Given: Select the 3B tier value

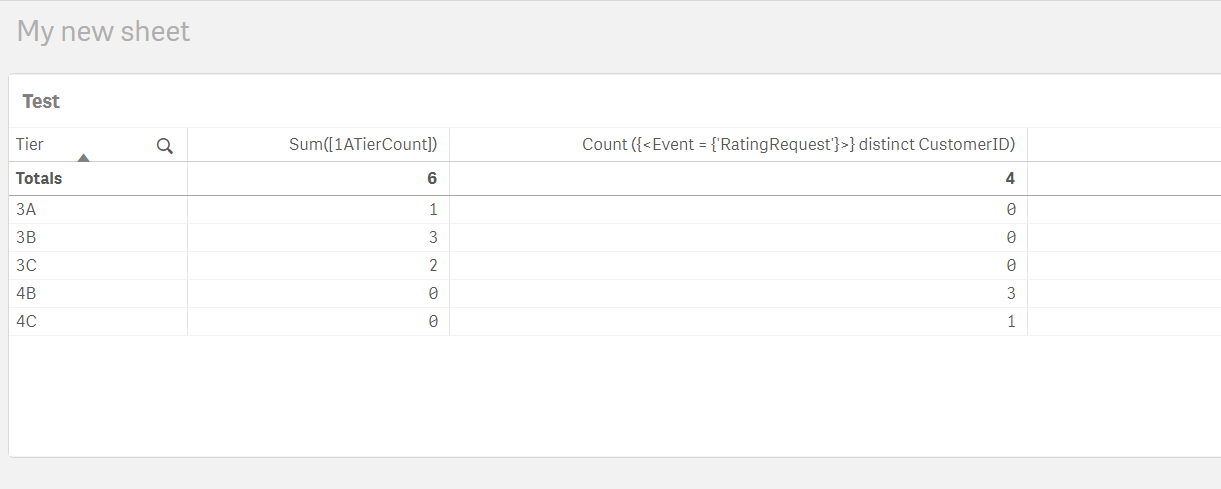Looking at the screenshot, I should (x=27, y=238).
